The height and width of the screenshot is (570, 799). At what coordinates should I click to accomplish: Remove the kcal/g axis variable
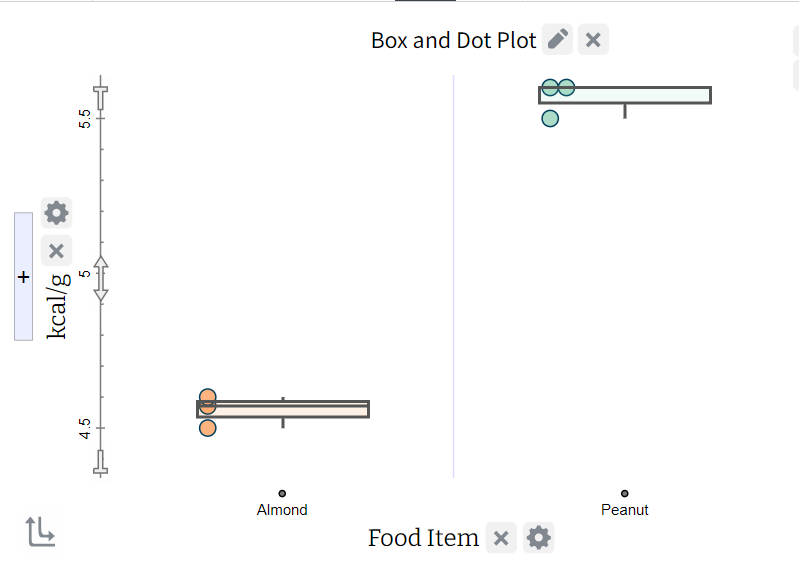tap(56, 251)
